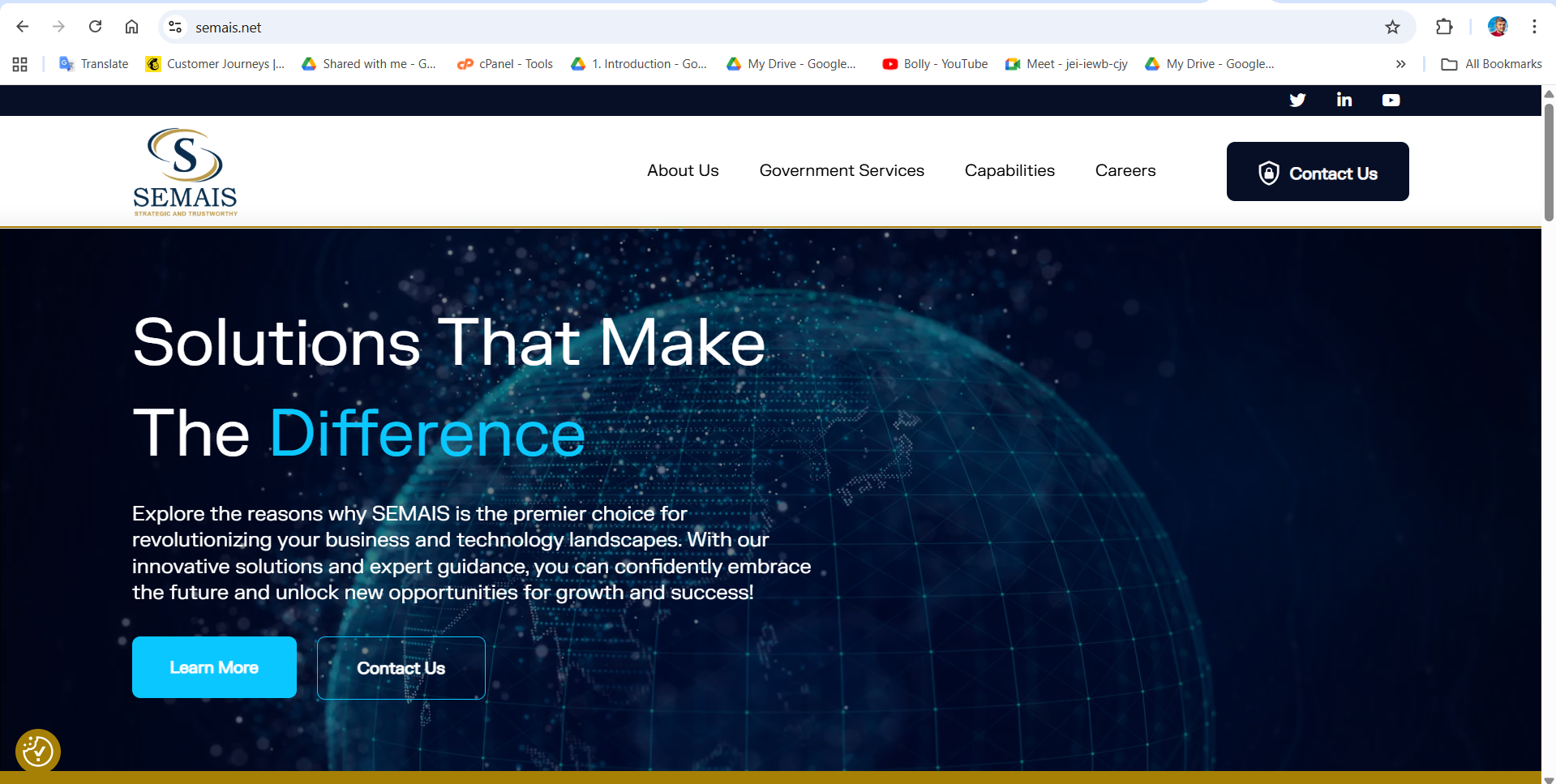The height and width of the screenshot is (784, 1556).
Task: Open the Capabilities navigation item
Action: 1009,170
